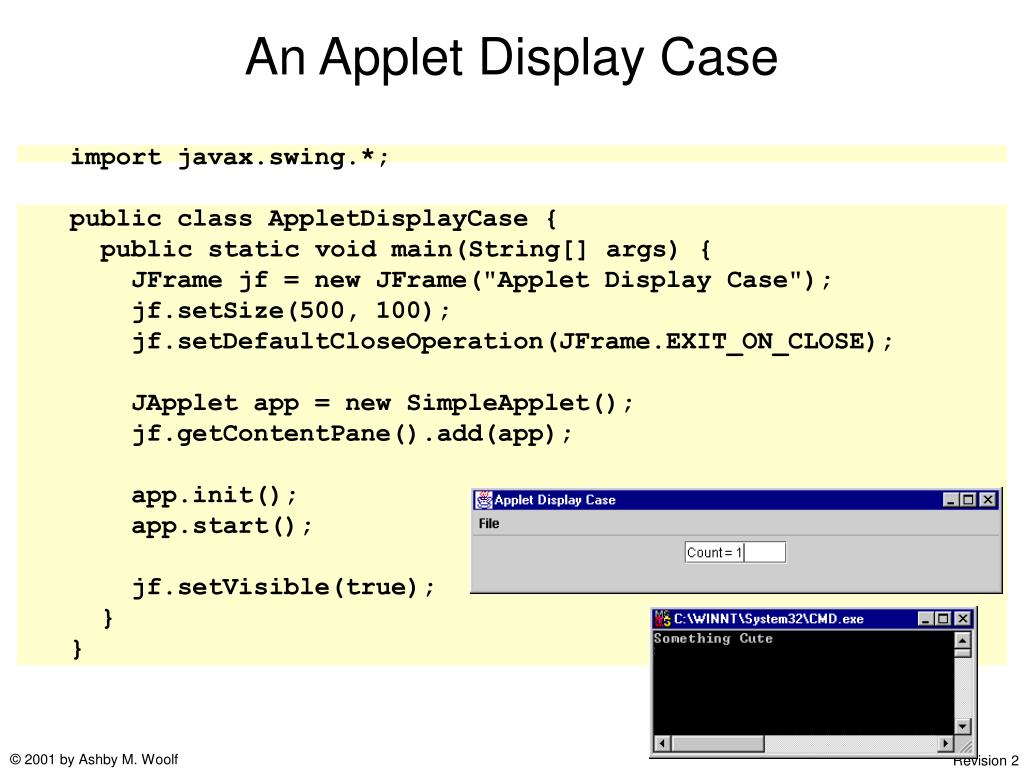Click the CMD horizontal scrollbar right arrow
This screenshot has width=1024, height=768.
coord(946,743)
